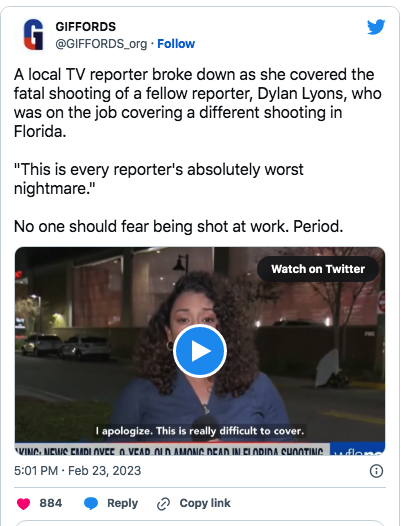Click the subtitle caption in the video
This screenshot has height=526, width=401.
(200, 431)
